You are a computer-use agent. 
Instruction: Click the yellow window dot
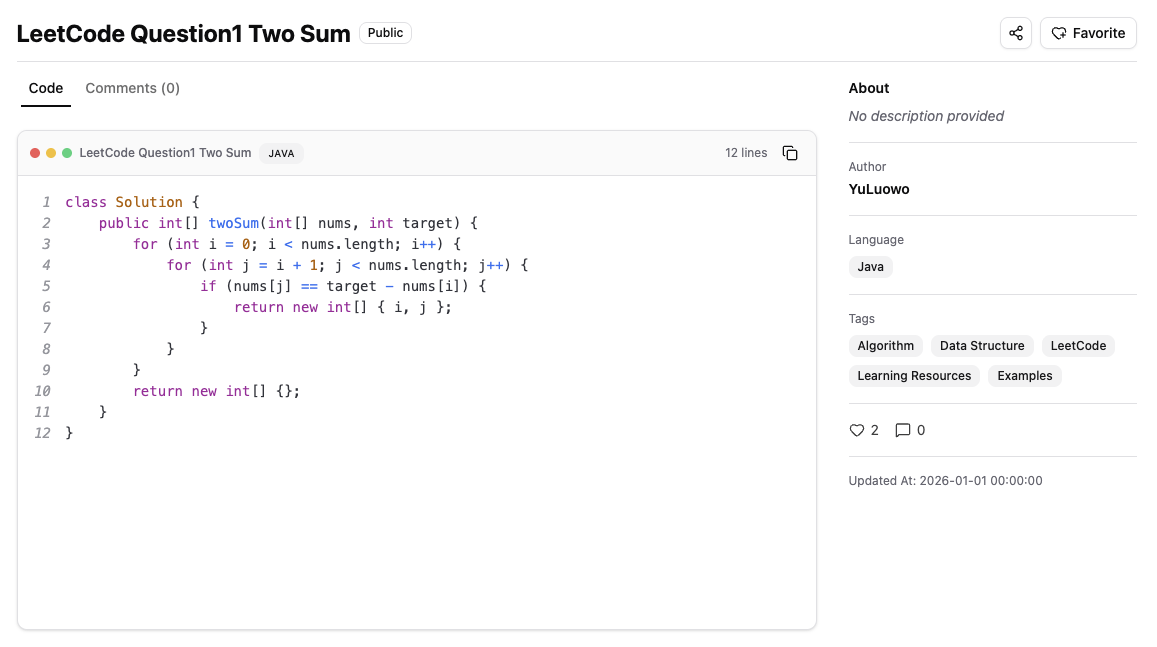point(51,153)
